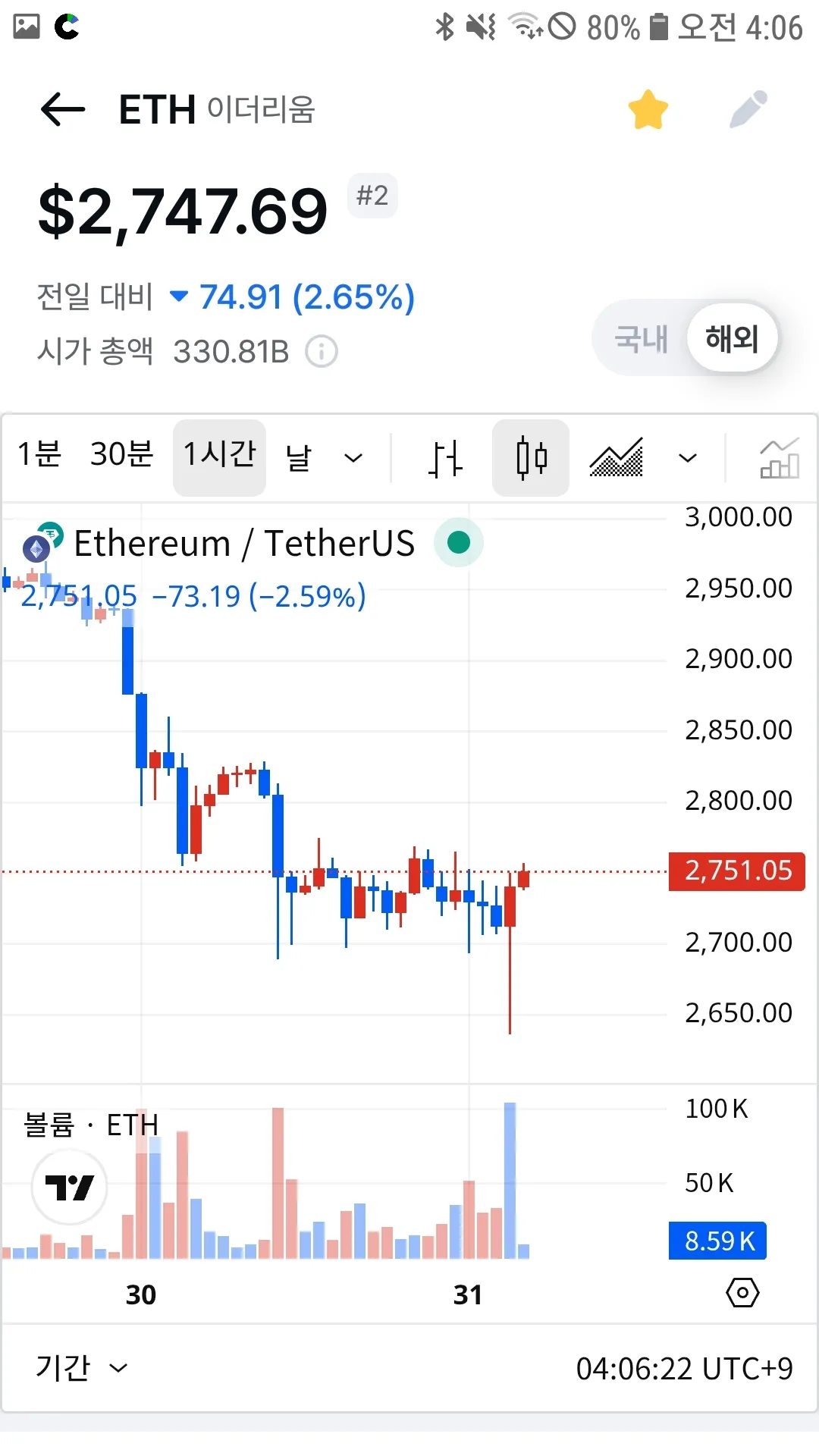
Task: Toggle the yellow favorite star
Action: point(648,110)
